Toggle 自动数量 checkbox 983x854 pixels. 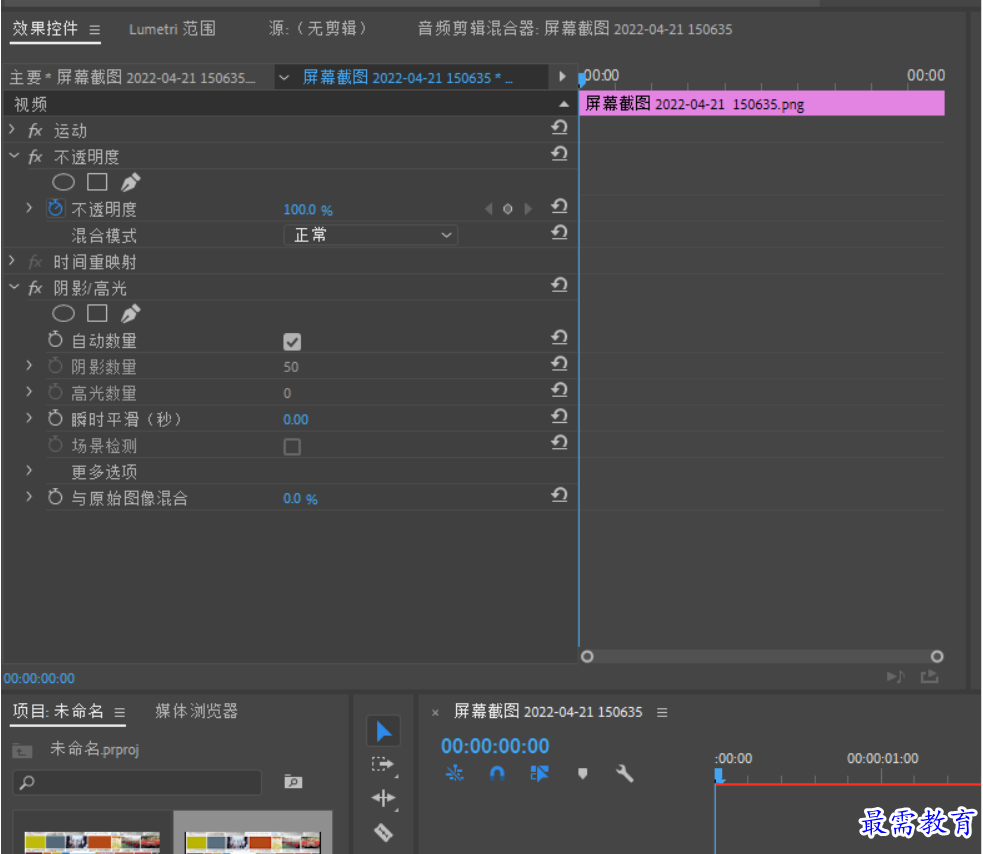[292, 342]
